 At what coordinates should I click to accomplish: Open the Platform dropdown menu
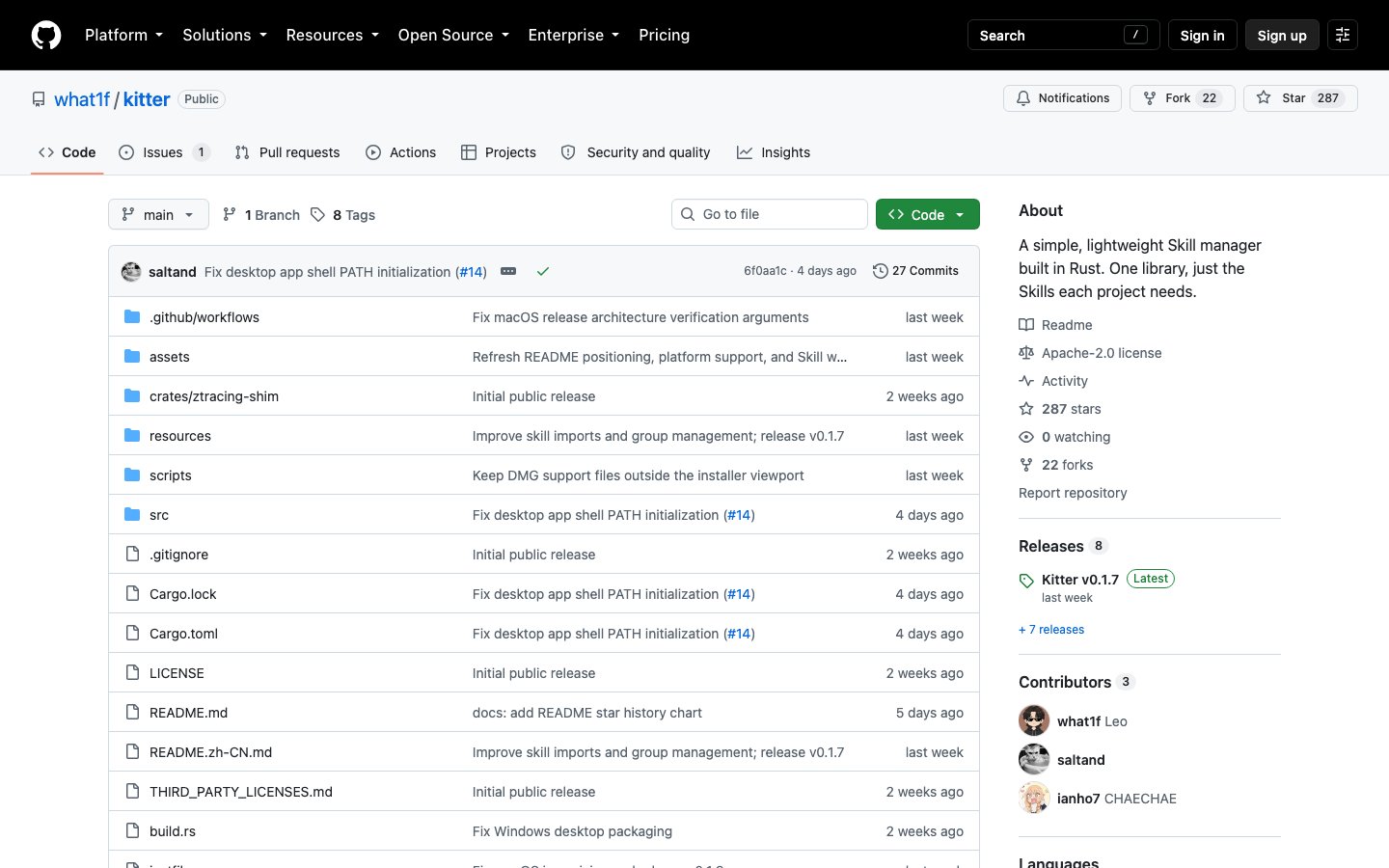[x=123, y=35]
